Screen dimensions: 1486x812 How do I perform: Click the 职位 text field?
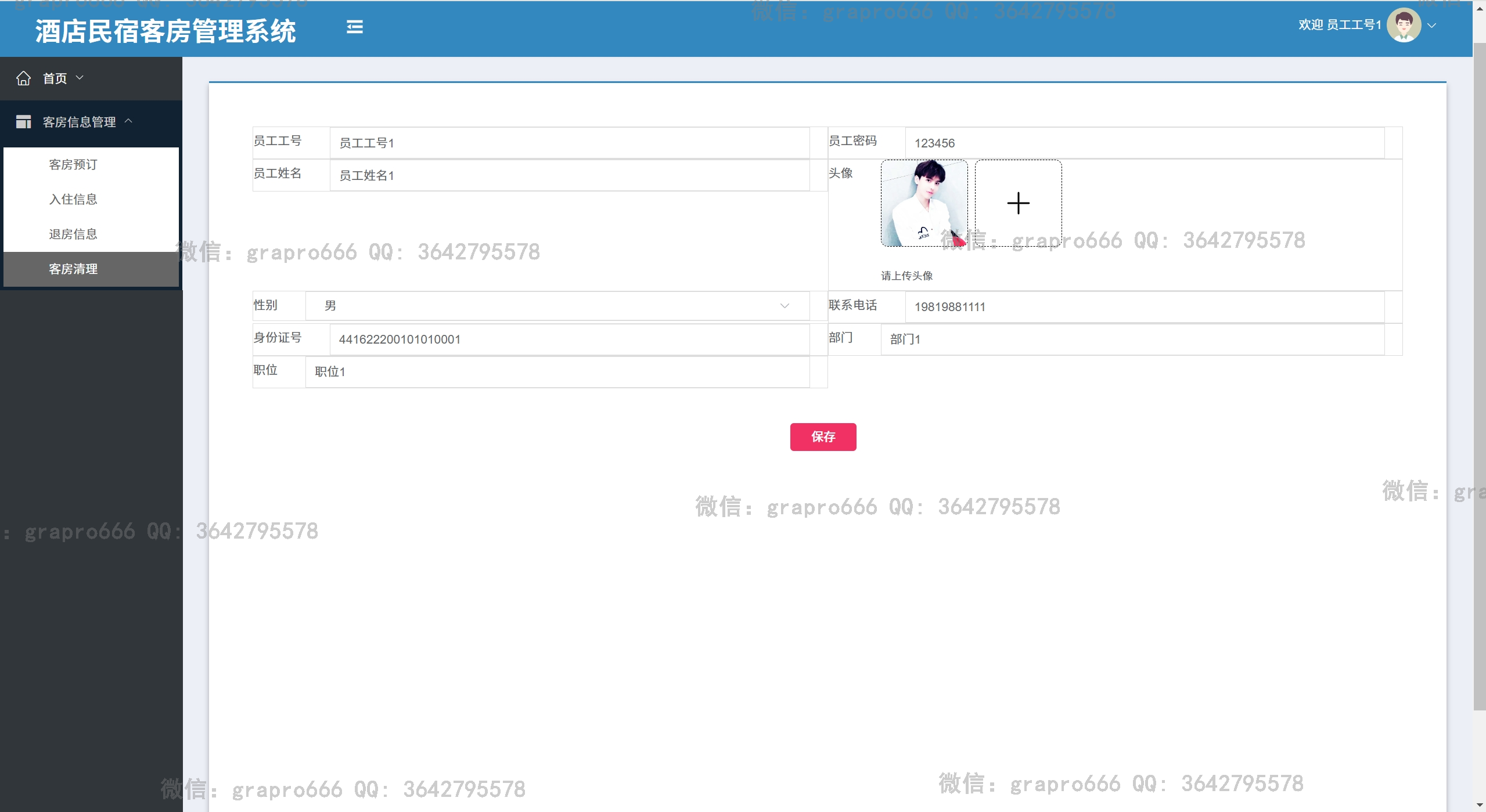point(557,372)
